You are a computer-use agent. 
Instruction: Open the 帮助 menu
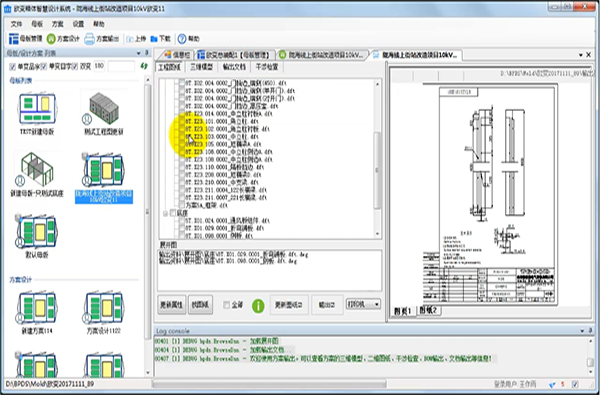pos(99,24)
